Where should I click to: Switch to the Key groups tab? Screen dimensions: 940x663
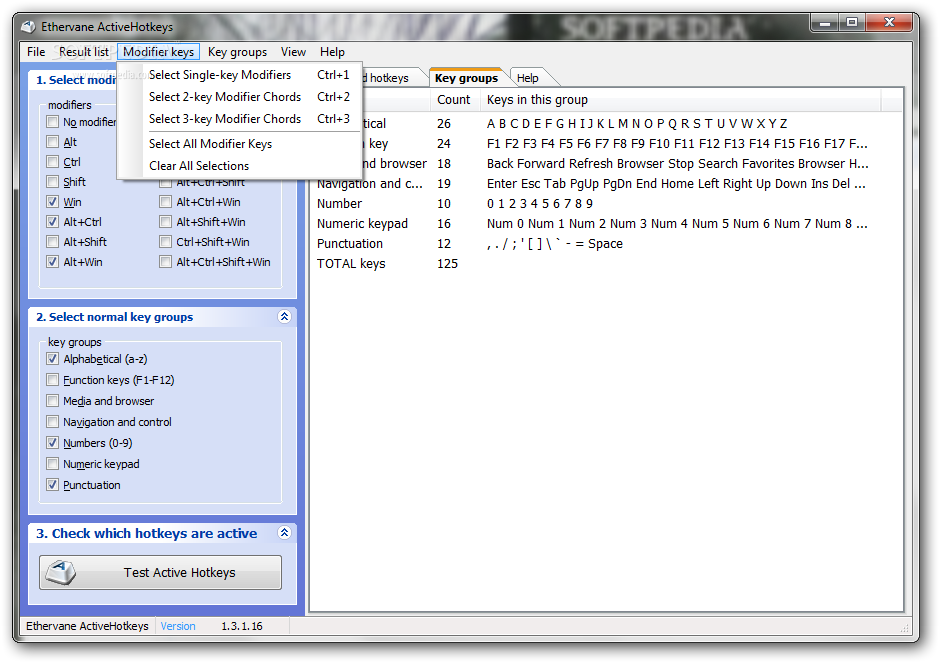click(x=466, y=78)
